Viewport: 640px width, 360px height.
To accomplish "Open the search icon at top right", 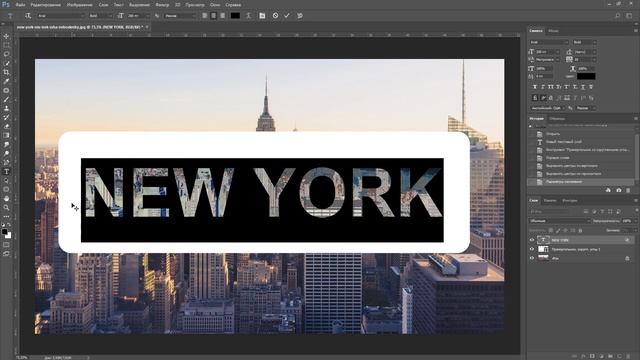I will click(618, 16).
